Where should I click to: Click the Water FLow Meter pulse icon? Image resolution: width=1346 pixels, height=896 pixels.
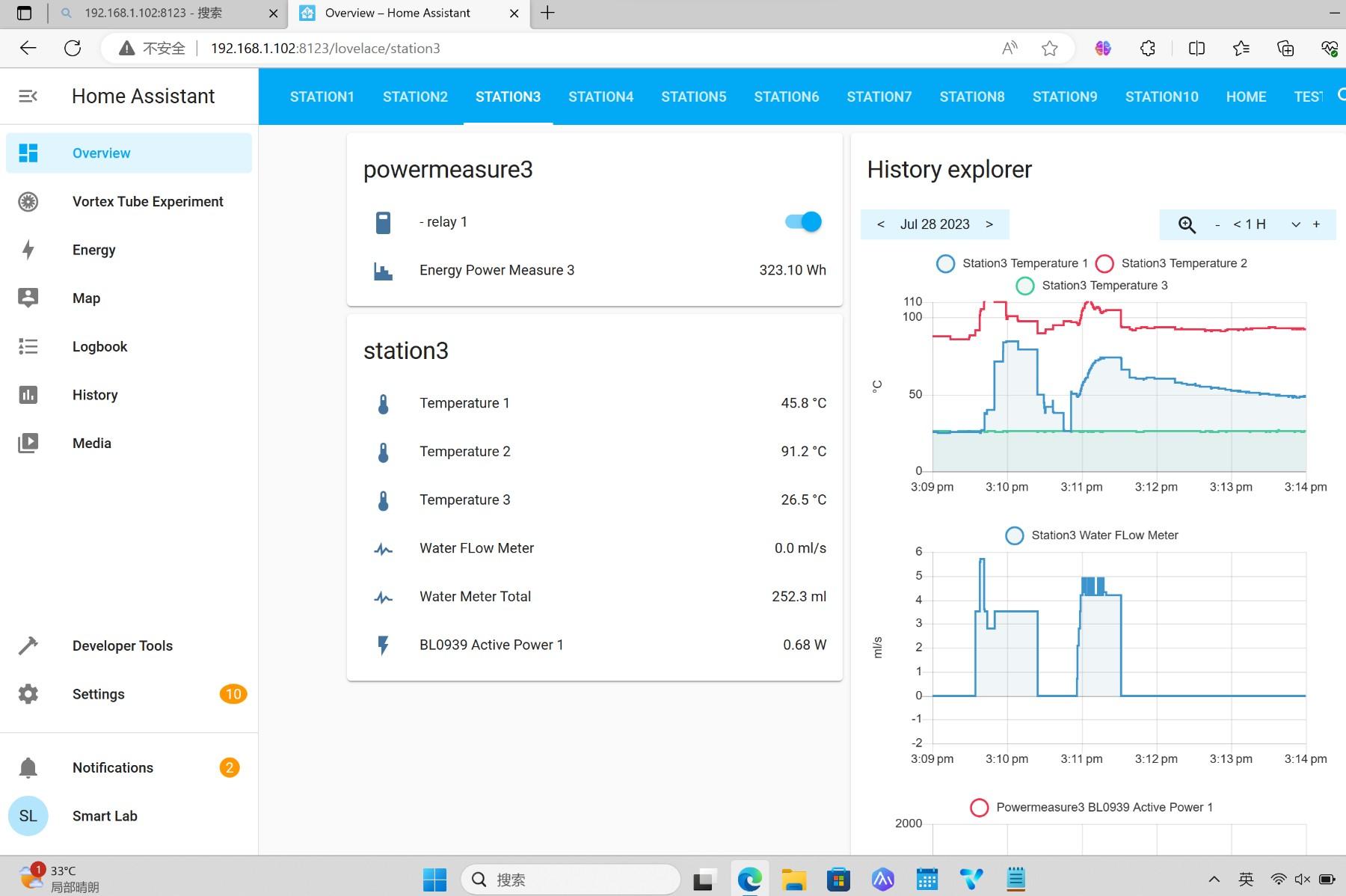click(x=383, y=549)
